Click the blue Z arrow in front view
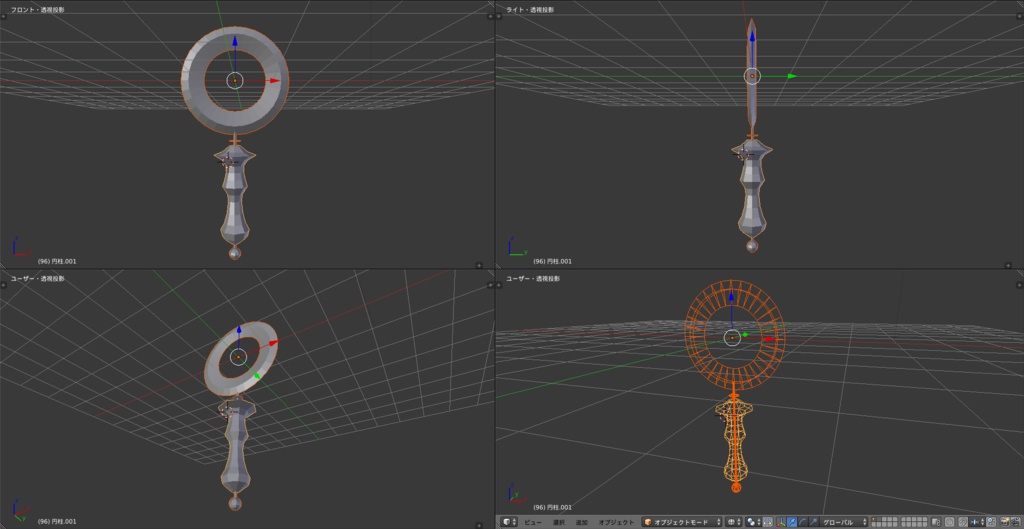Screen dimensions: 1024x529 click(234, 41)
